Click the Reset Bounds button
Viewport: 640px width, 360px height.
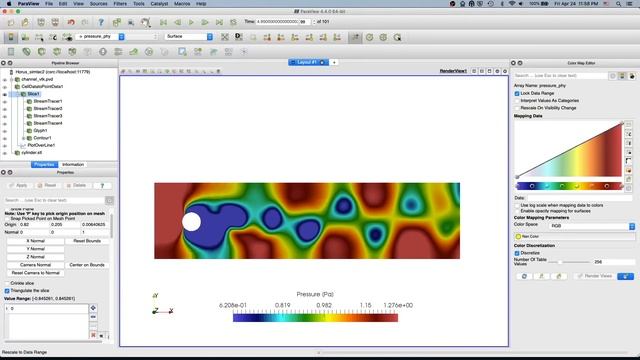87,241
